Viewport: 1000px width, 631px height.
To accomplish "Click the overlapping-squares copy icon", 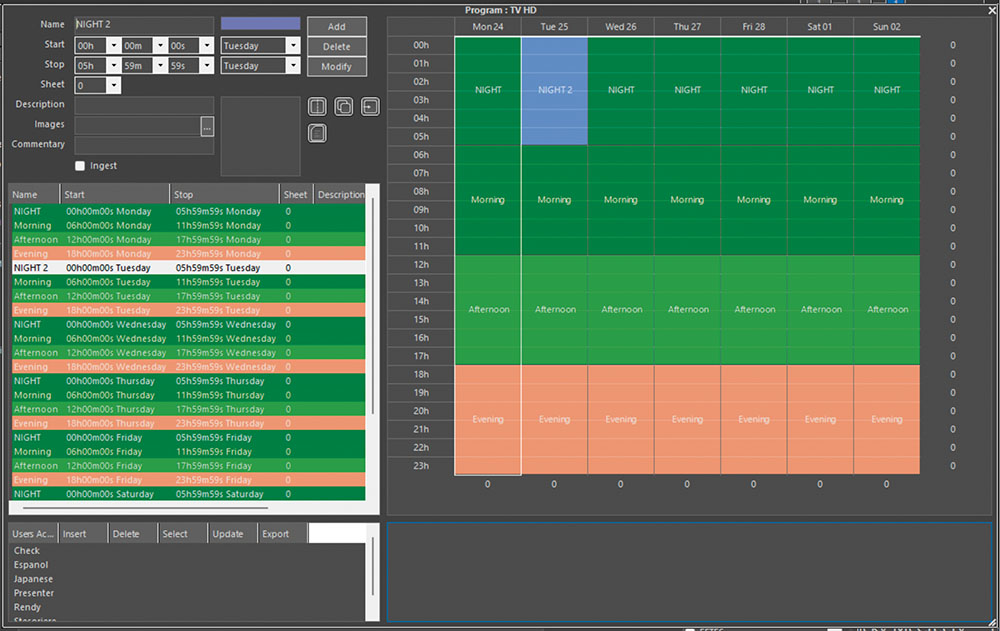I will tap(344, 106).
